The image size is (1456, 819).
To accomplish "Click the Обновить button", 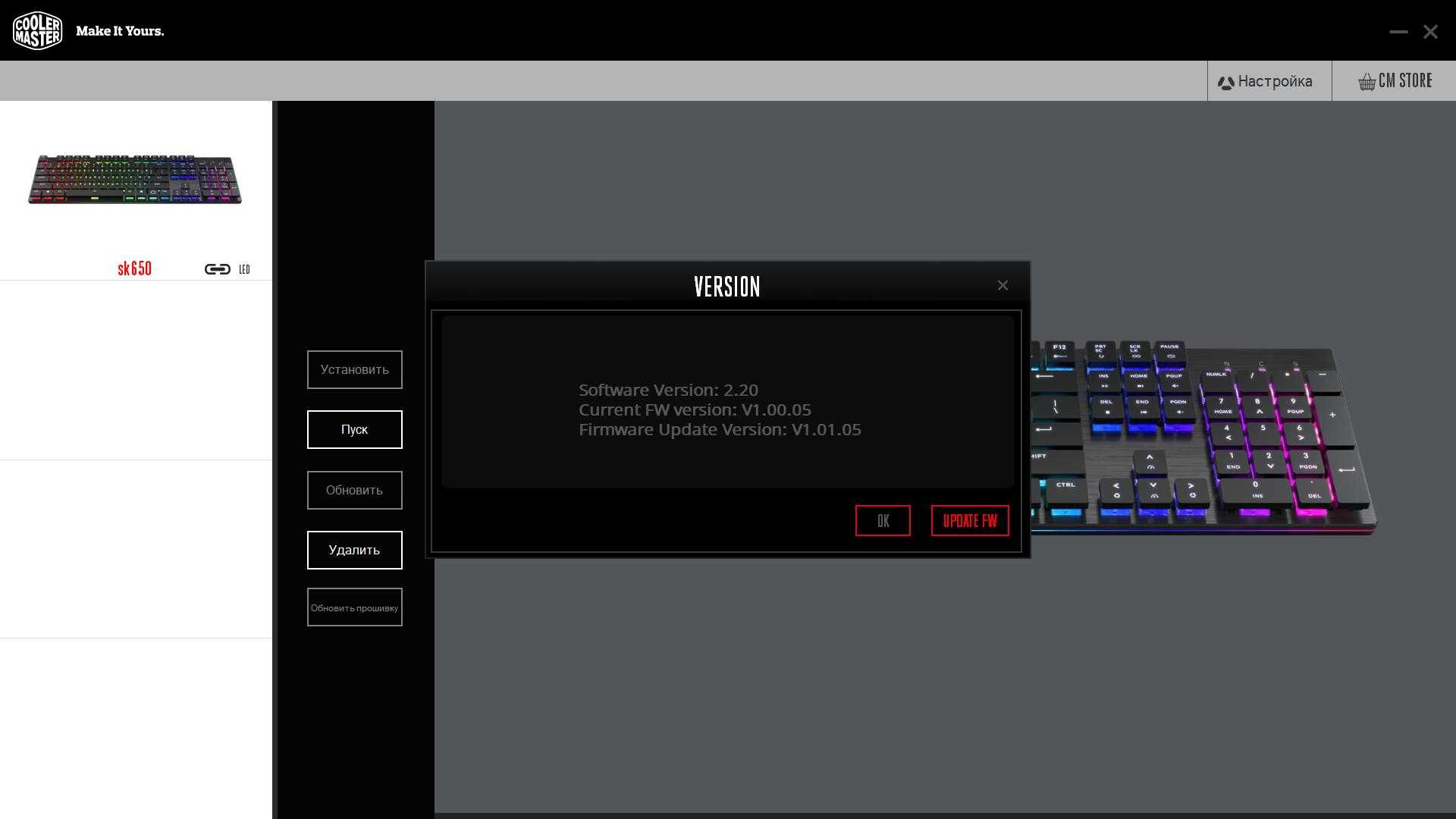I will click(354, 490).
